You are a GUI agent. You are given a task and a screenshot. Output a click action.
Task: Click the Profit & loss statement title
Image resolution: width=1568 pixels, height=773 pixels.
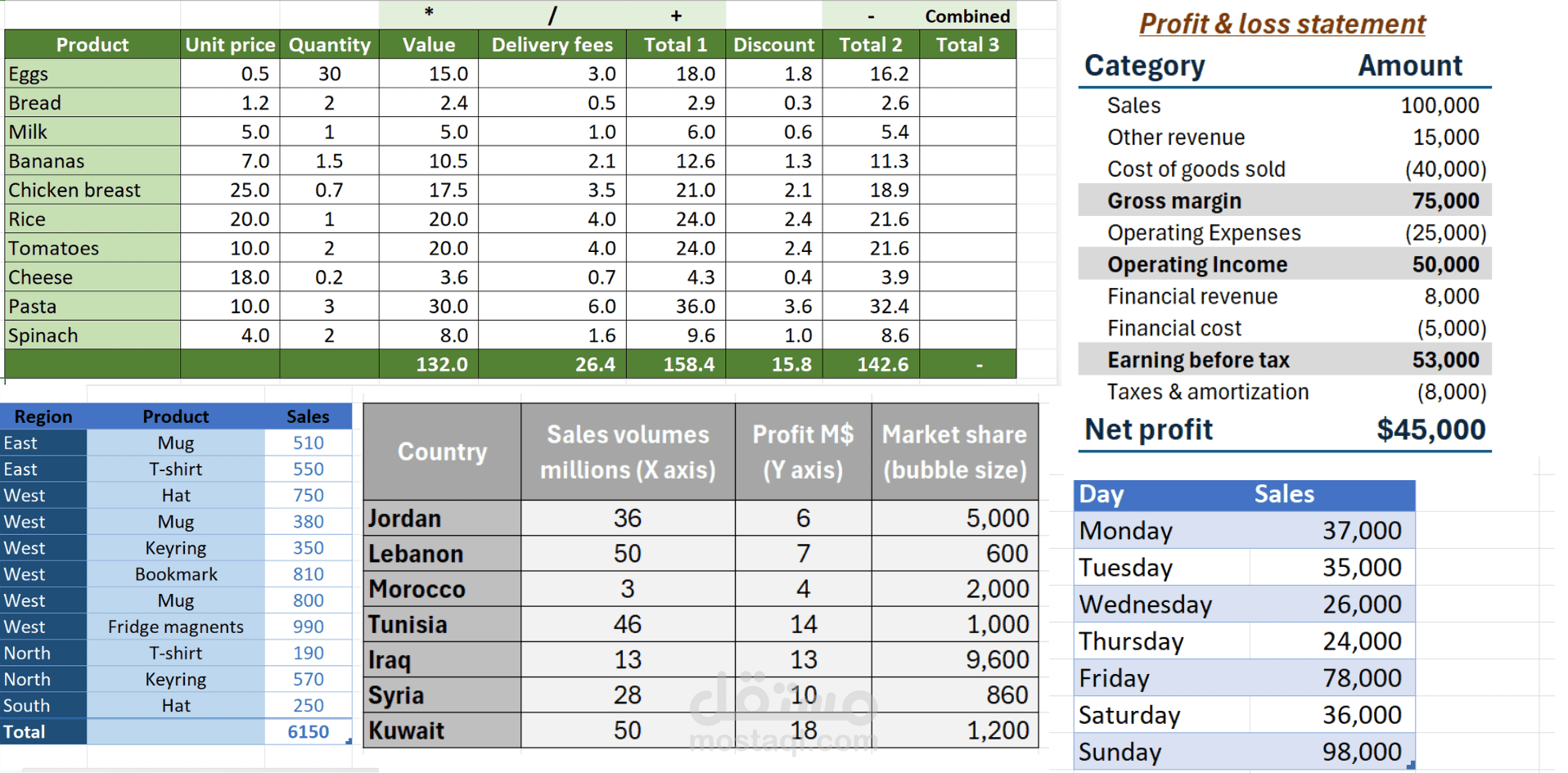(x=1282, y=24)
